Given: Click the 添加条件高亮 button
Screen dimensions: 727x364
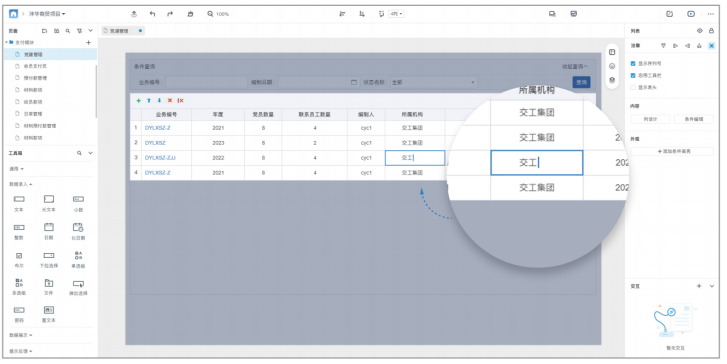Looking at the screenshot, I should click(672, 152).
